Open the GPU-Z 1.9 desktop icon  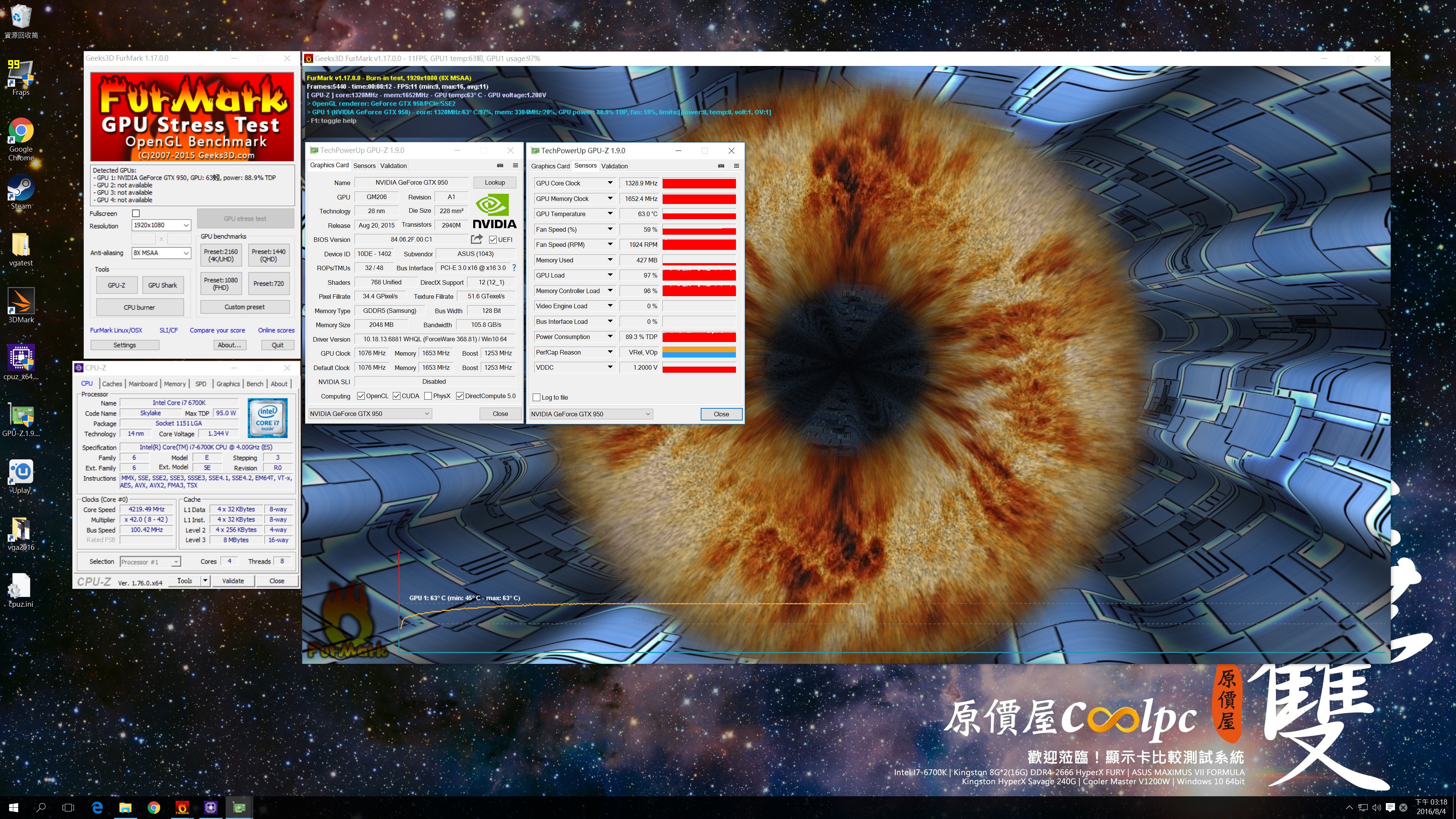click(x=21, y=420)
